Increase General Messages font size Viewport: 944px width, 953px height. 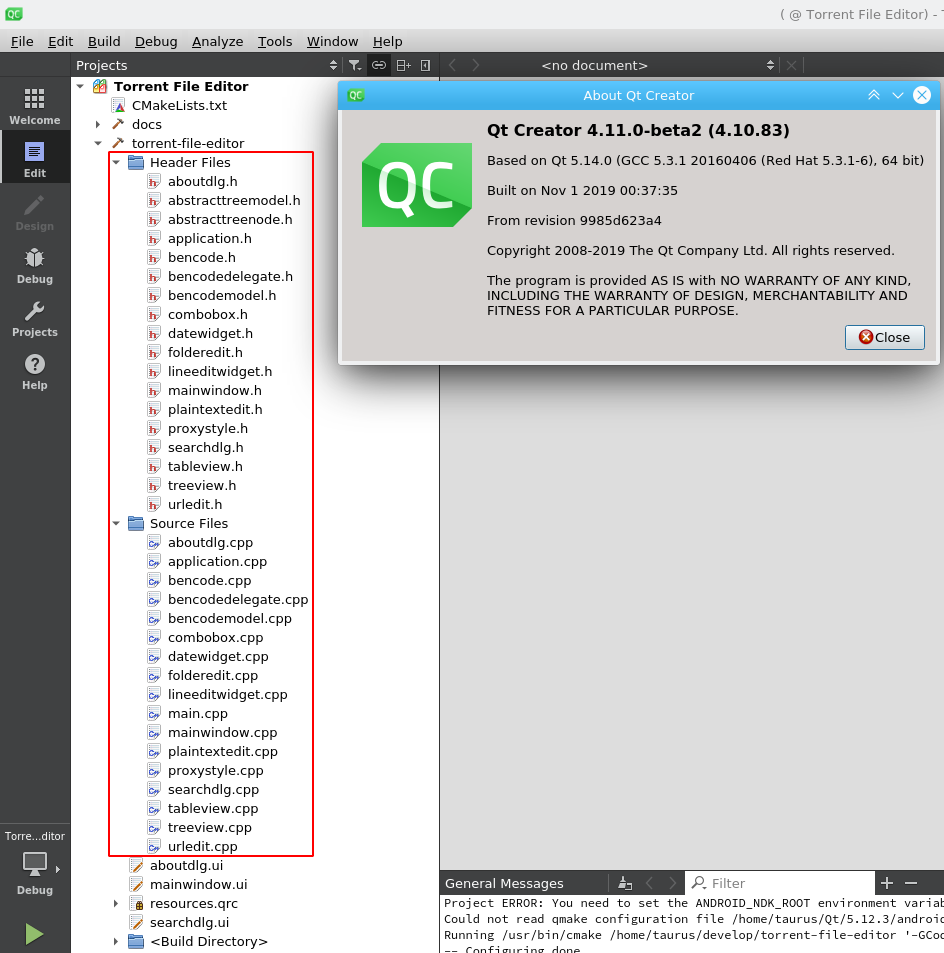tap(887, 883)
